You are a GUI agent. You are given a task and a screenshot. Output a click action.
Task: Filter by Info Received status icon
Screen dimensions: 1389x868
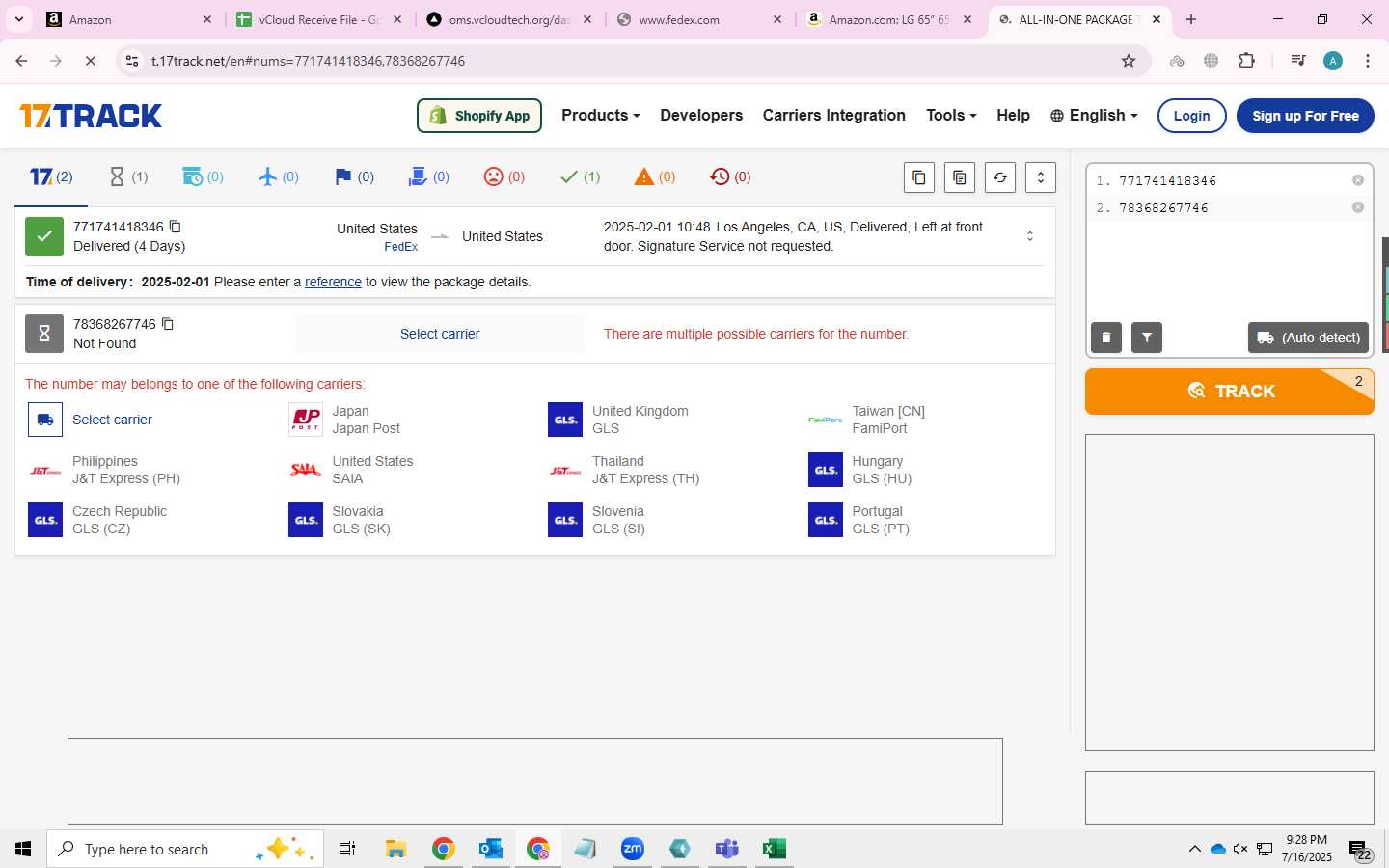coord(203,176)
